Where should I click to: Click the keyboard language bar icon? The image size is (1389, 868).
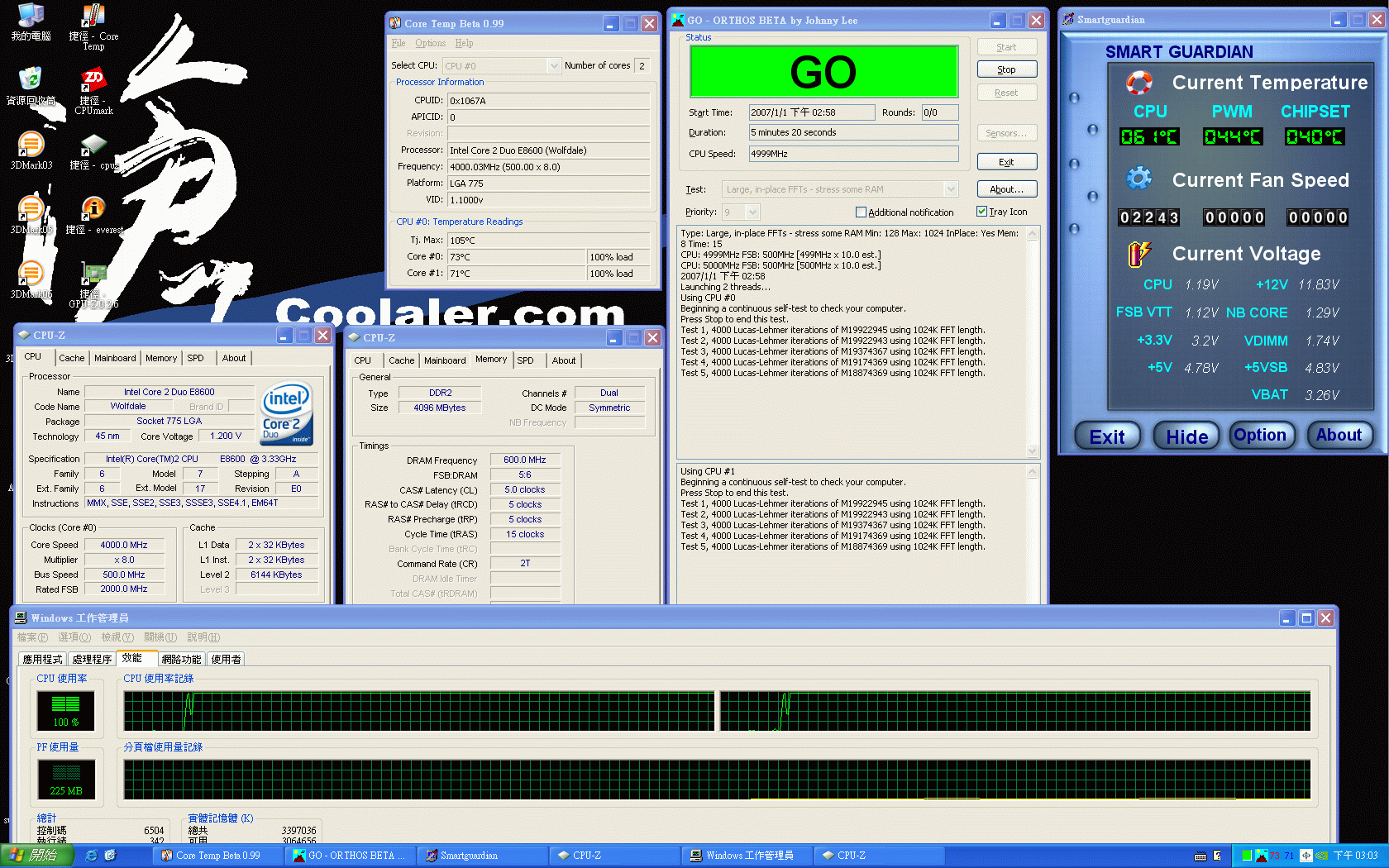(x=1200, y=856)
